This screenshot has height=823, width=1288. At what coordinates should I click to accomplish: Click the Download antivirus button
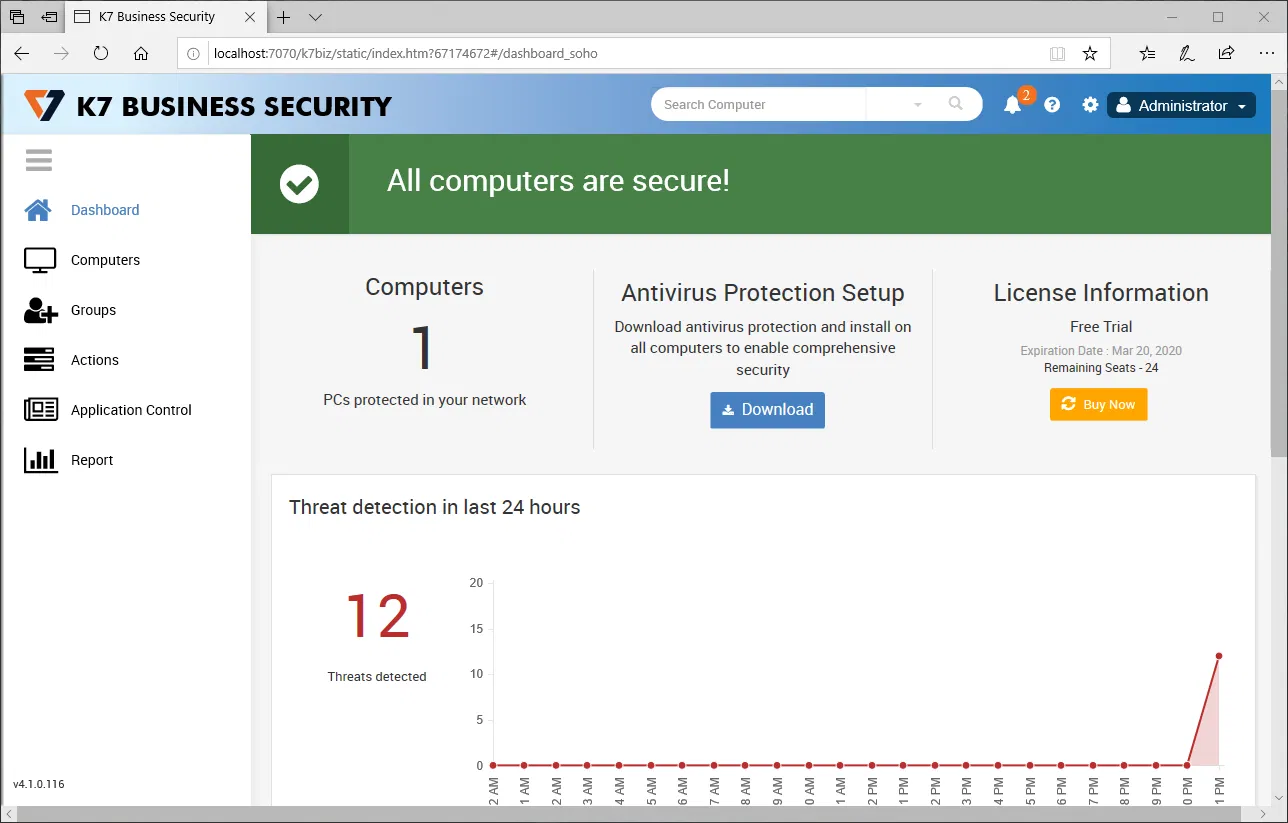(x=767, y=410)
